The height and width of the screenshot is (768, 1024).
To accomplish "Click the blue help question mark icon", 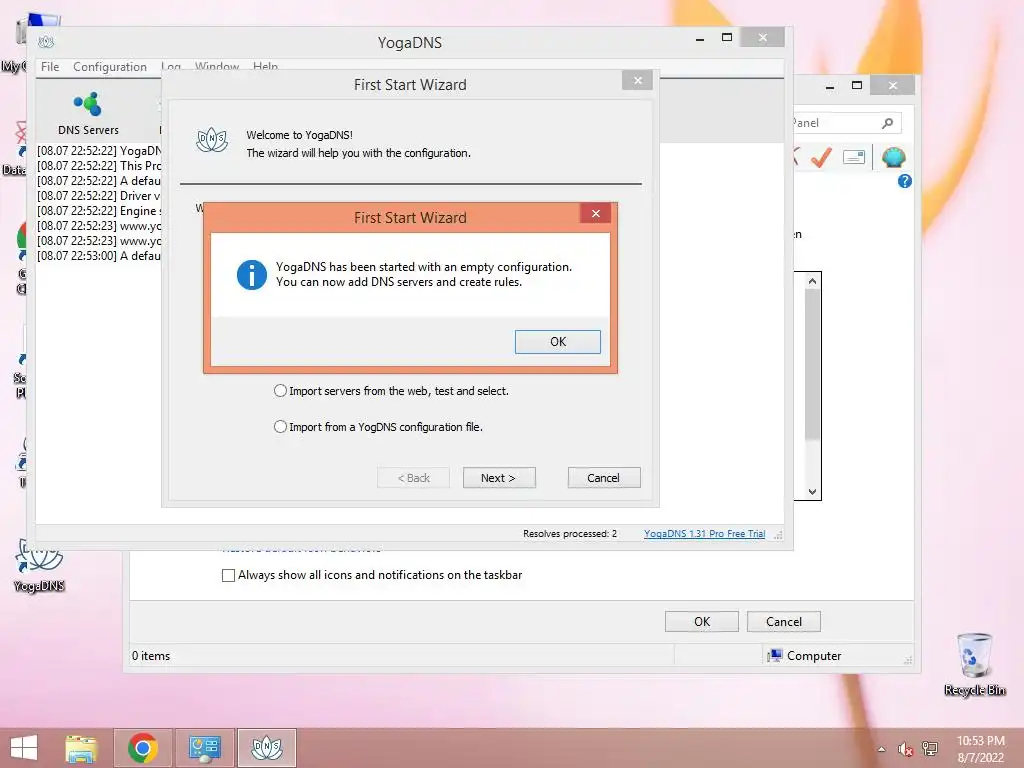I will tap(904, 181).
